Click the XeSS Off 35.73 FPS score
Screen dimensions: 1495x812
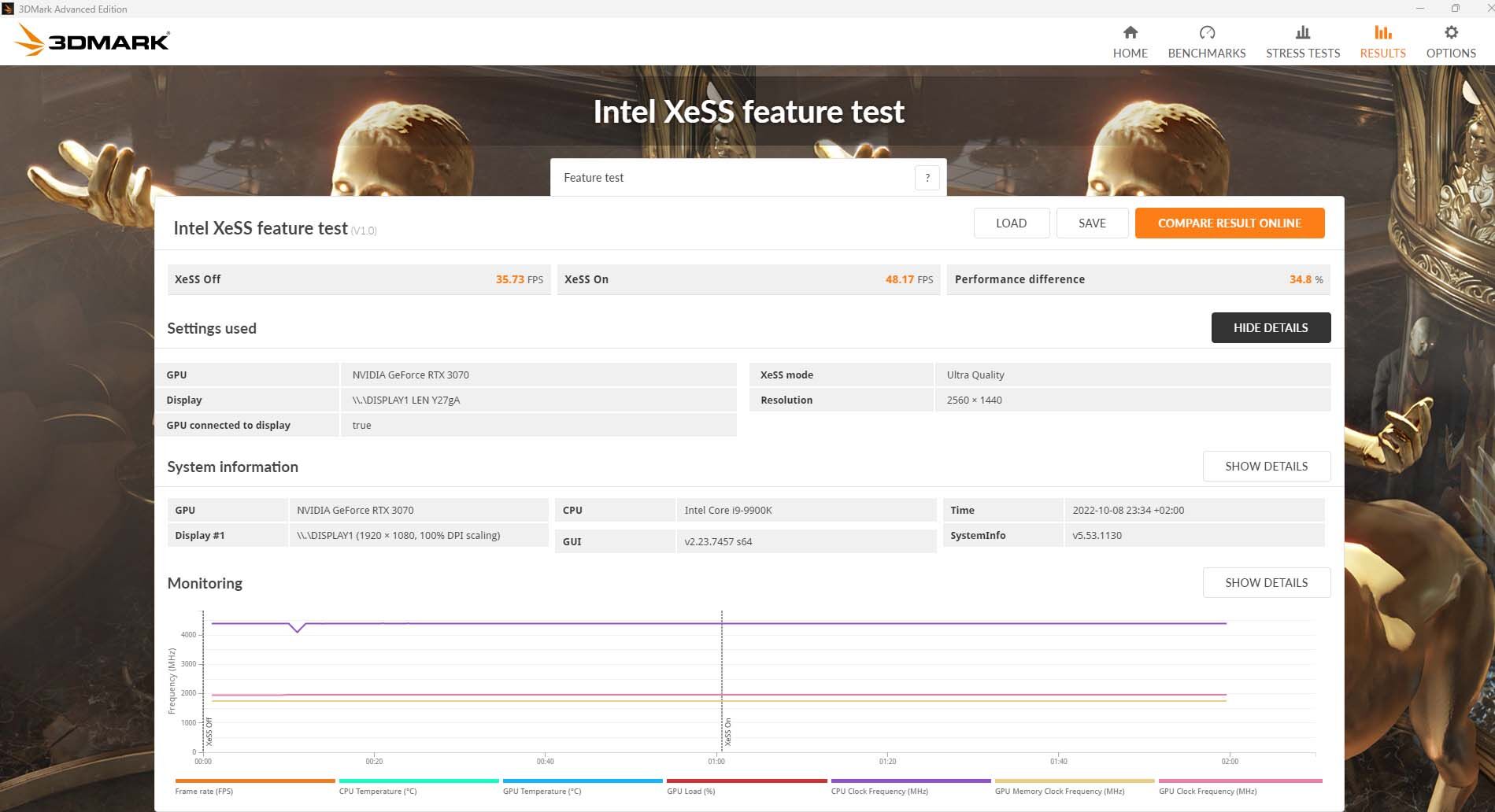click(519, 279)
